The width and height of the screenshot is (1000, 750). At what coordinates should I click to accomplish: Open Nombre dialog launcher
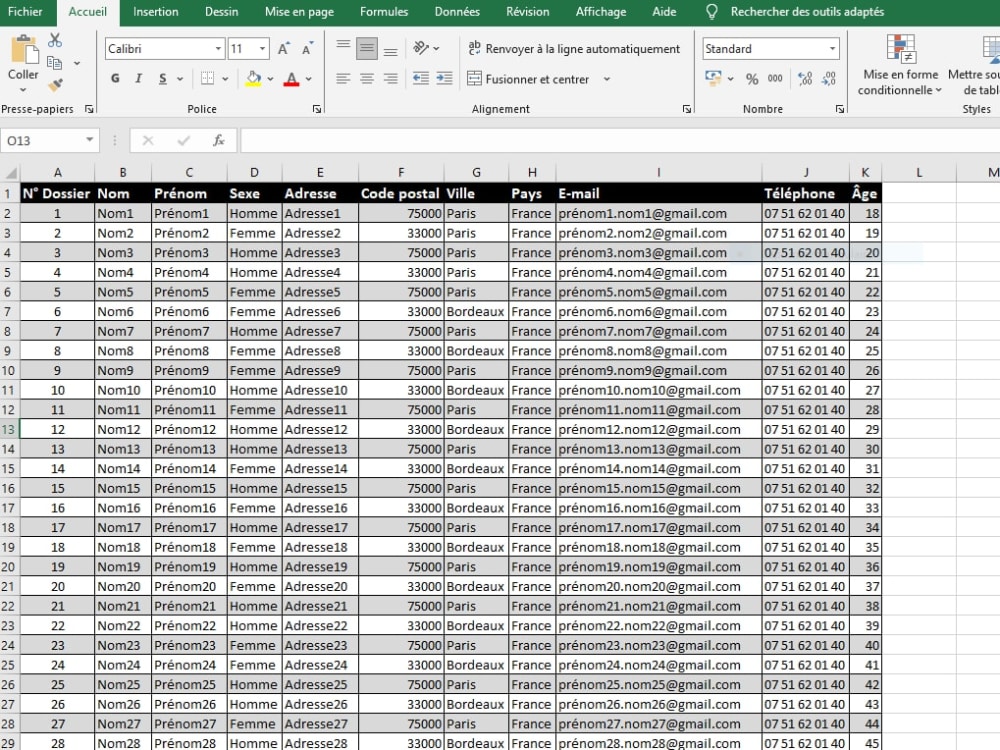tap(840, 109)
